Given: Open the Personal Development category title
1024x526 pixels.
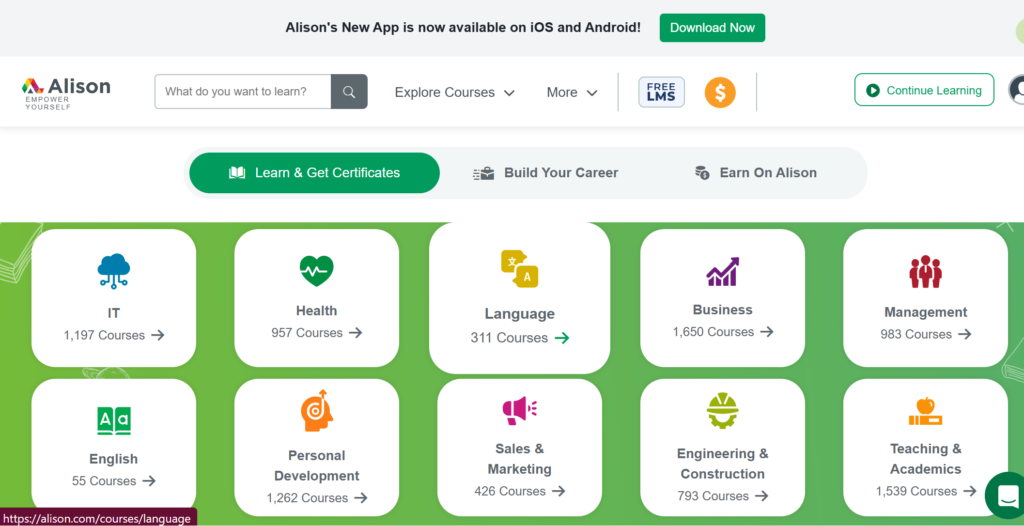Looking at the screenshot, I should point(317,465).
